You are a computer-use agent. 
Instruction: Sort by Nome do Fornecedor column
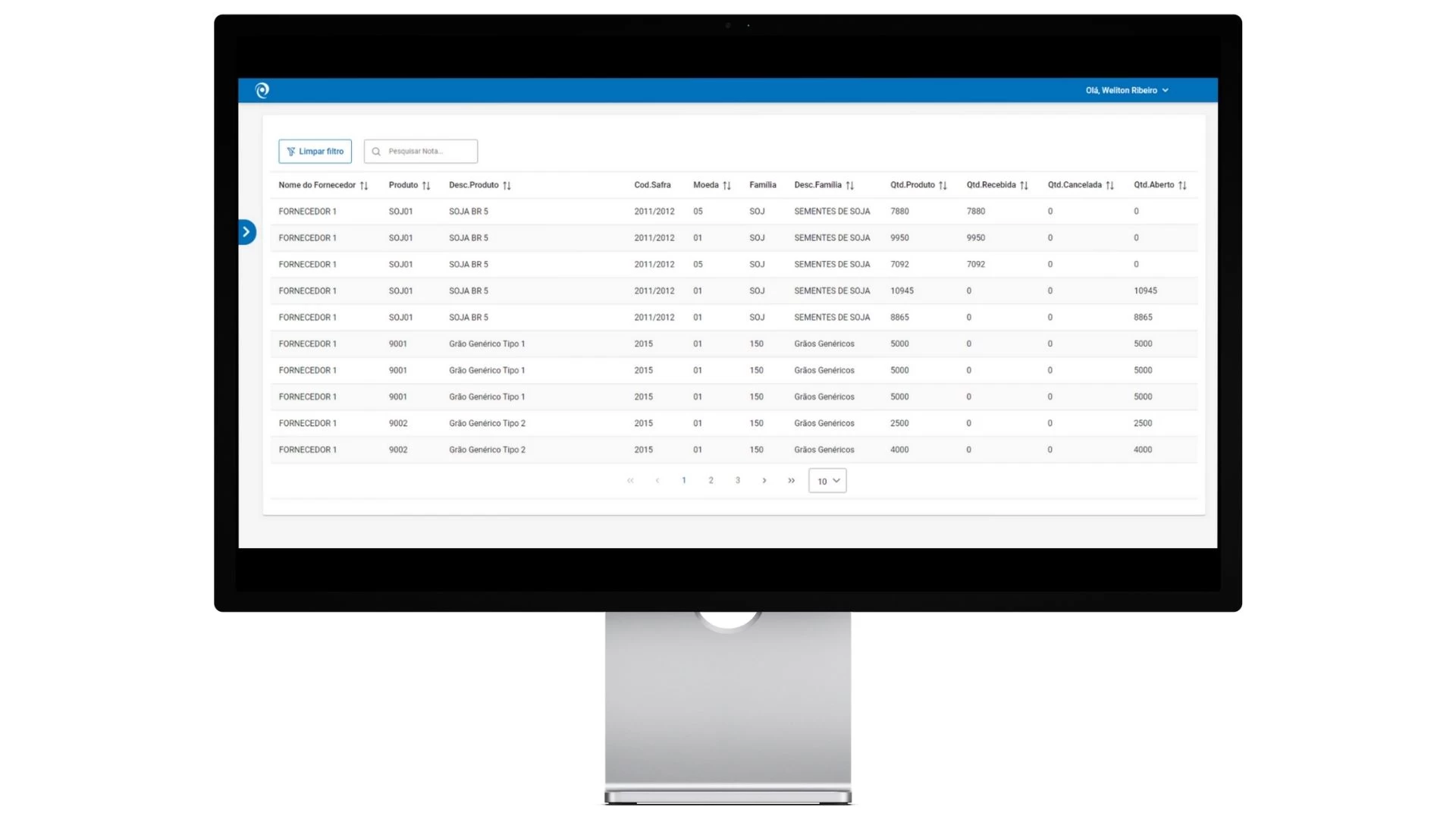364,186
